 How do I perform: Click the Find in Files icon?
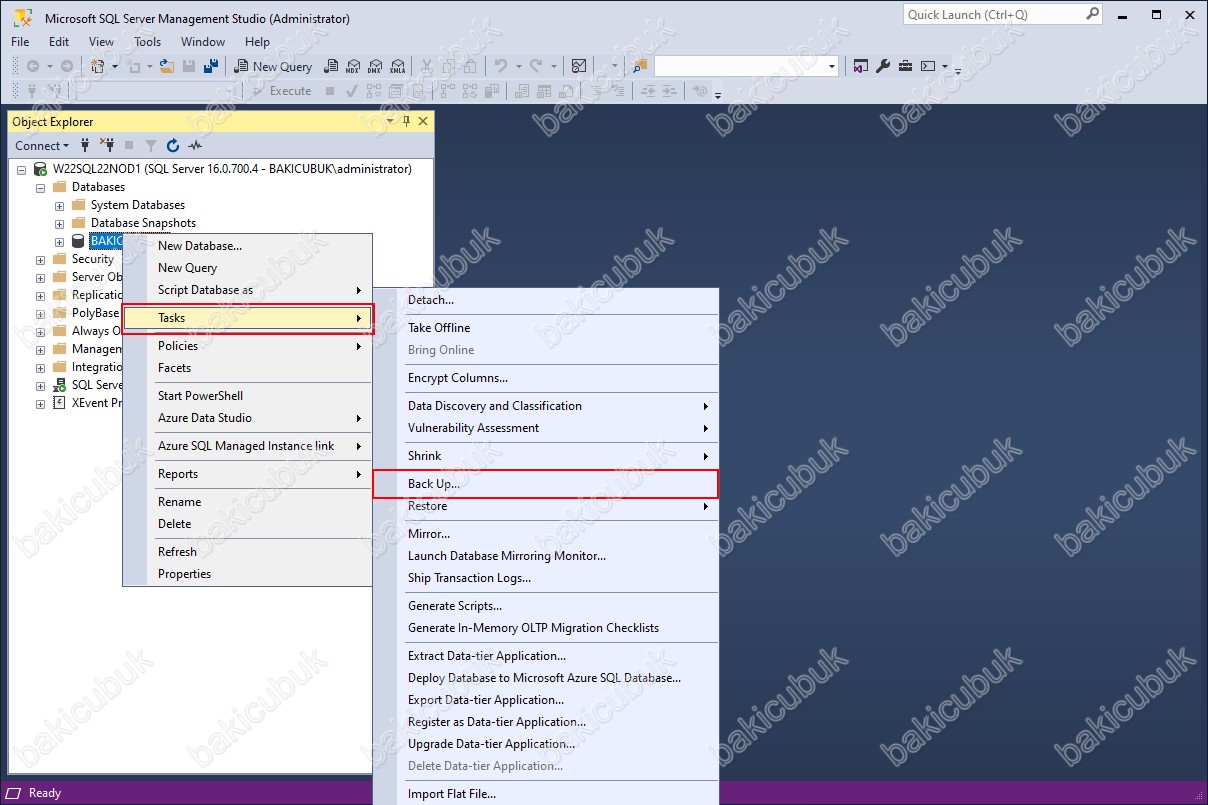pyautogui.click(x=639, y=66)
